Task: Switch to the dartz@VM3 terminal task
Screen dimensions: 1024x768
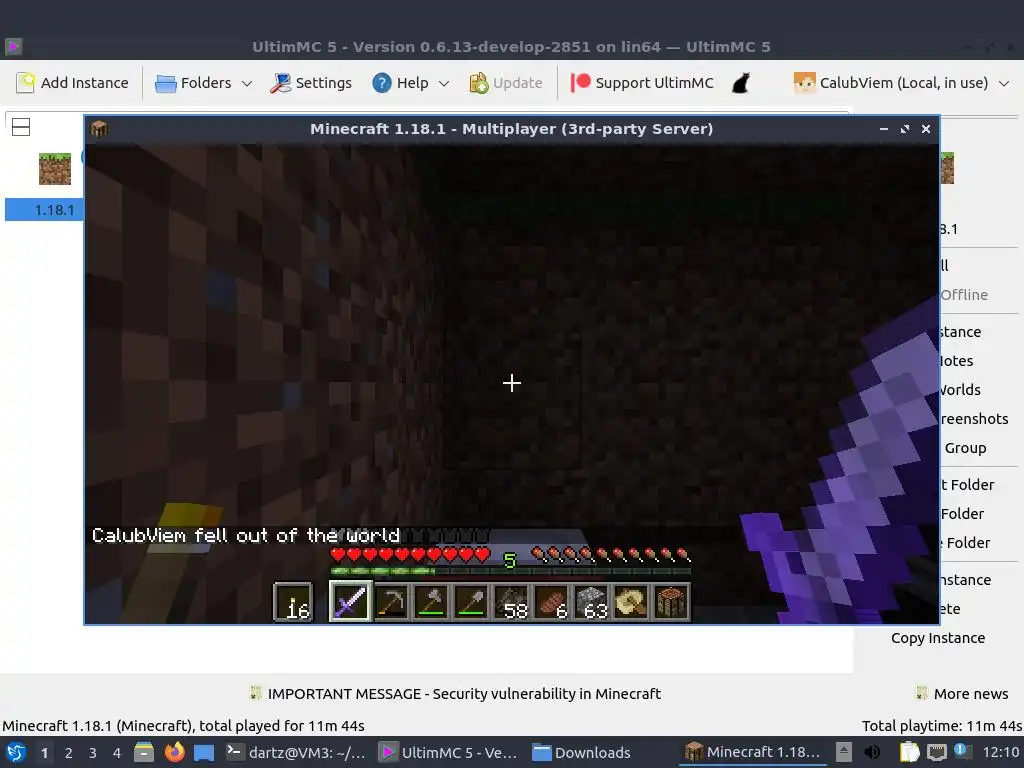Action: click(296, 752)
